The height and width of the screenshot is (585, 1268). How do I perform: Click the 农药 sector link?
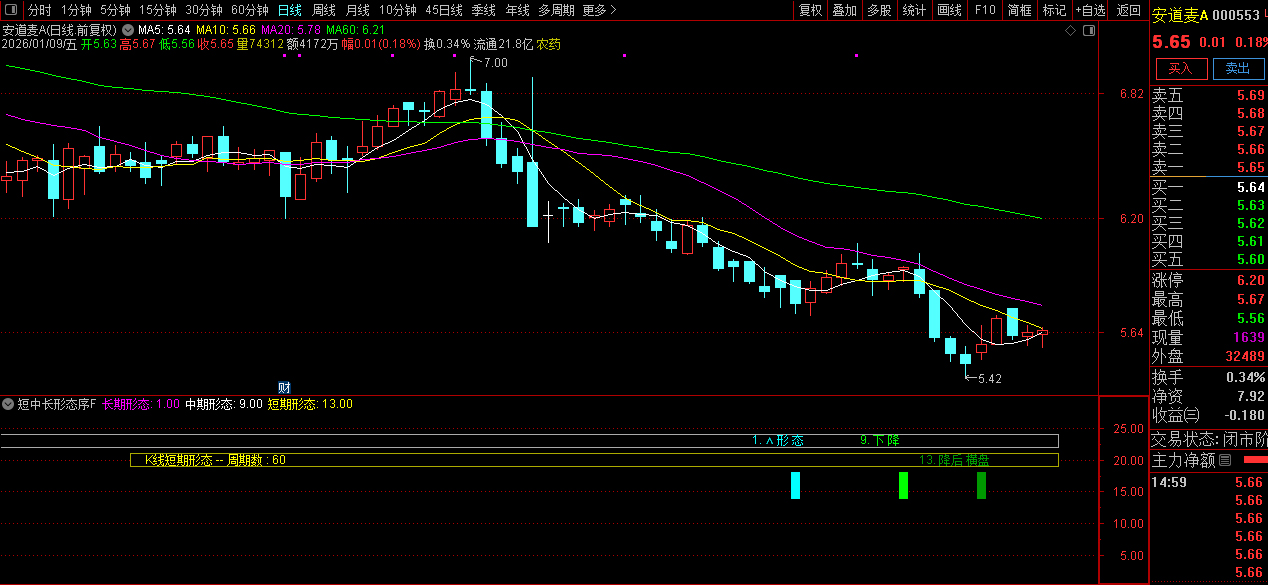click(x=548, y=45)
